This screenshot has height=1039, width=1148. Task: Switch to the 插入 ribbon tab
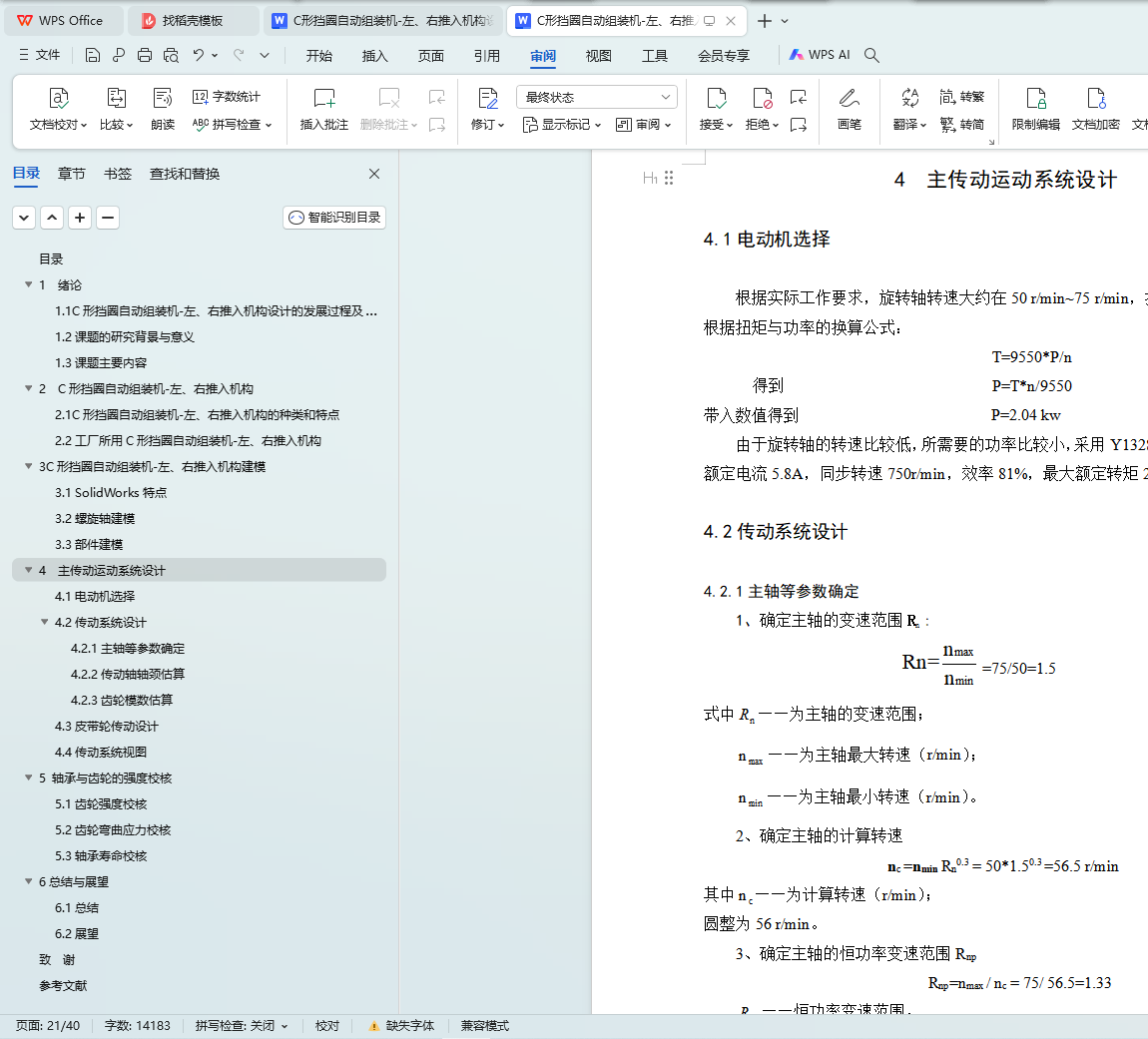[375, 56]
